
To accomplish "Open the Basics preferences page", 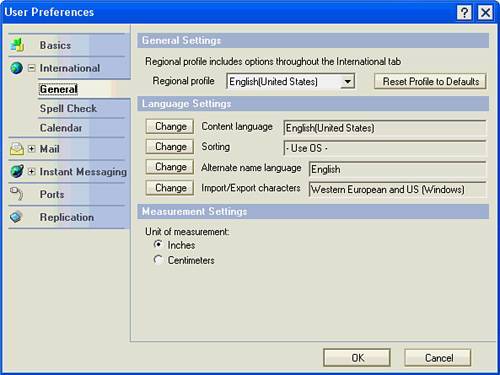I will [x=55, y=45].
